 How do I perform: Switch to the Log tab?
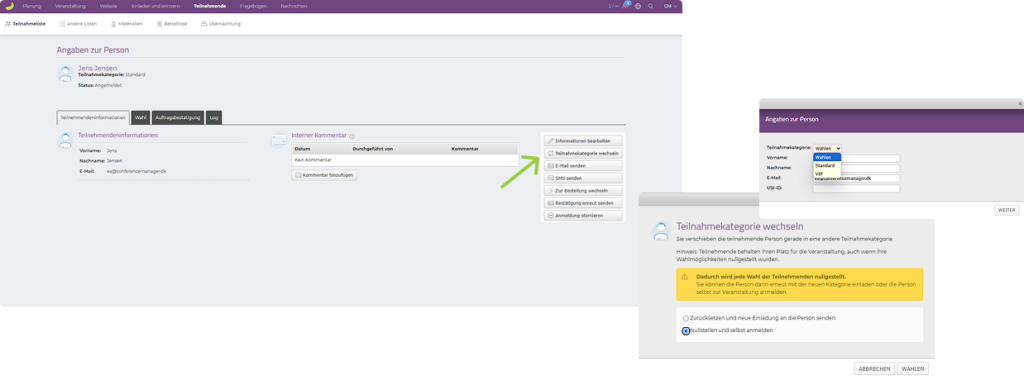214,118
